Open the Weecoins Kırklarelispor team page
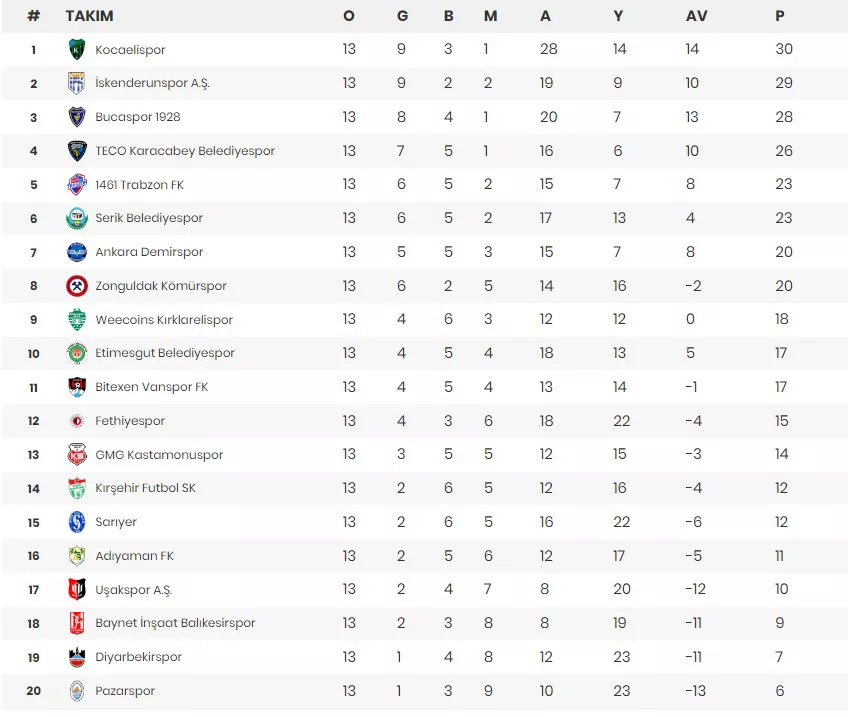848x717 pixels. click(x=164, y=320)
